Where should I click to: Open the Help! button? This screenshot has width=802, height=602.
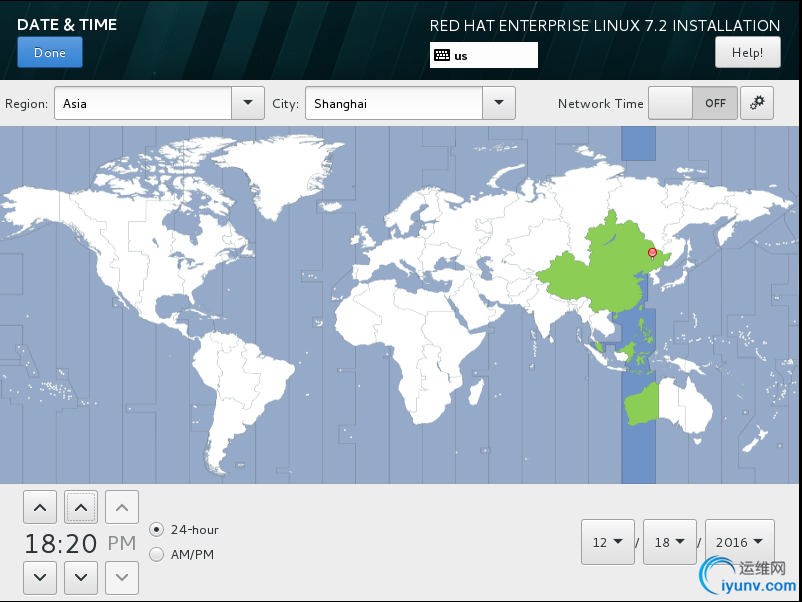tap(747, 53)
